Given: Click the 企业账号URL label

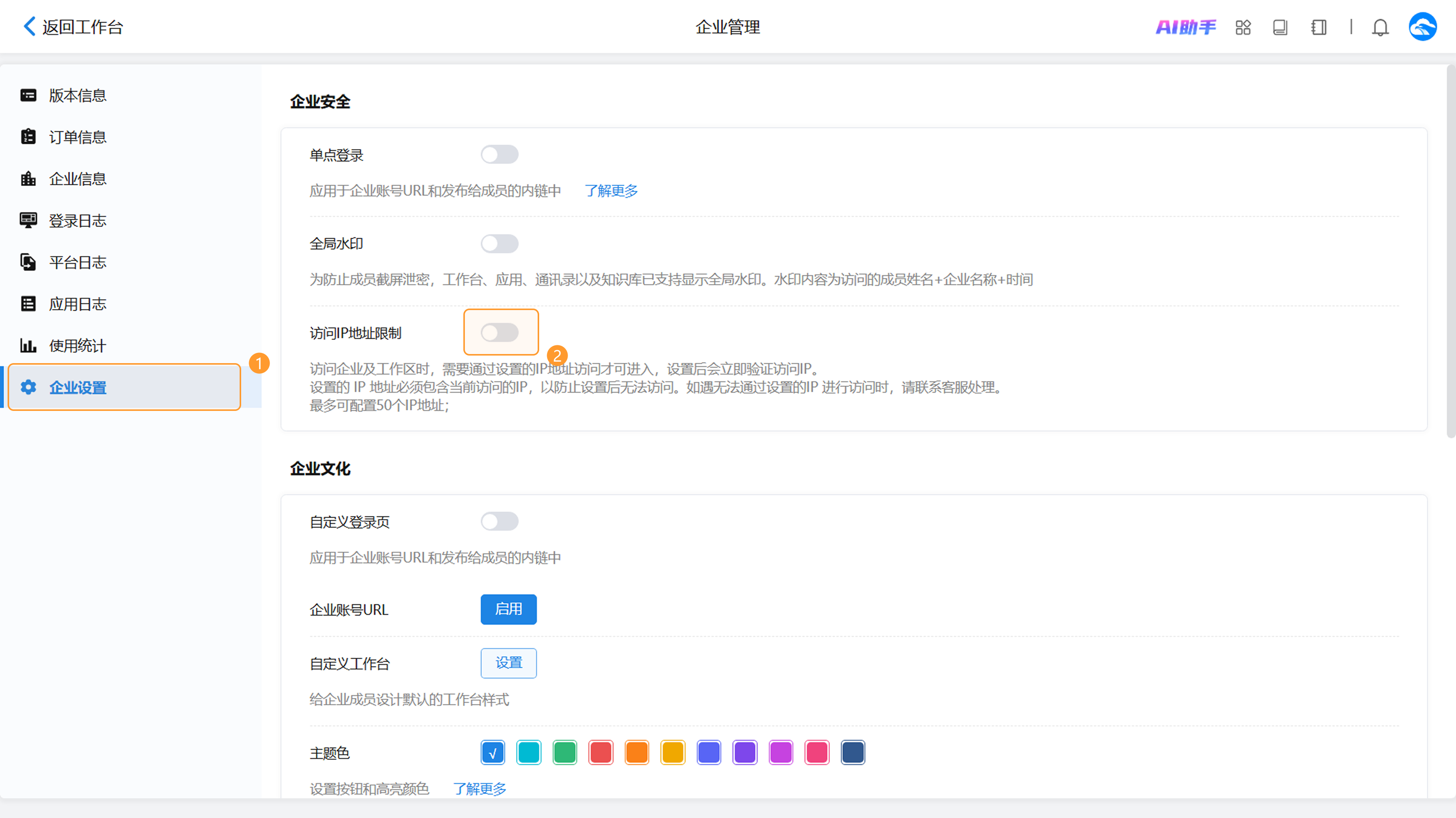Looking at the screenshot, I should 349,610.
